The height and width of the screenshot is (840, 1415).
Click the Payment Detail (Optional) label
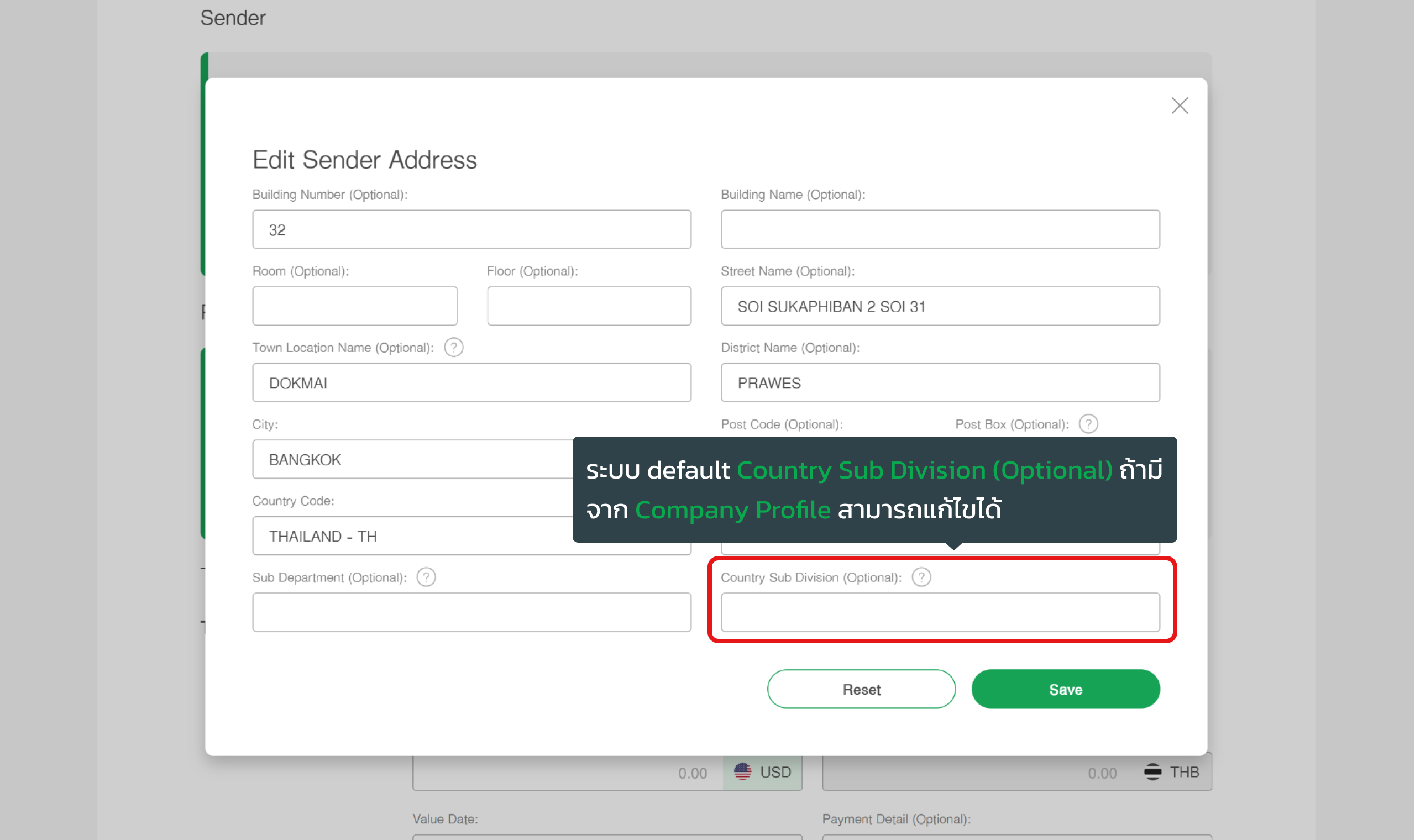point(897,819)
